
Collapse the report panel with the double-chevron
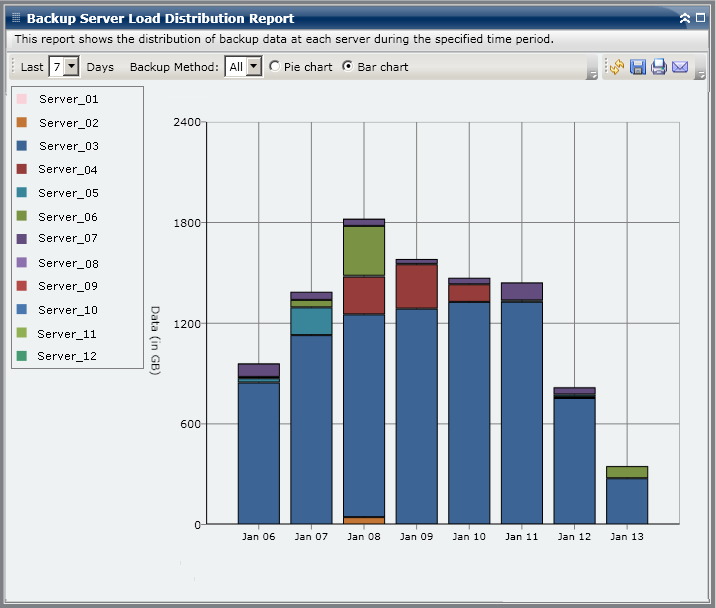click(x=685, y=18)
